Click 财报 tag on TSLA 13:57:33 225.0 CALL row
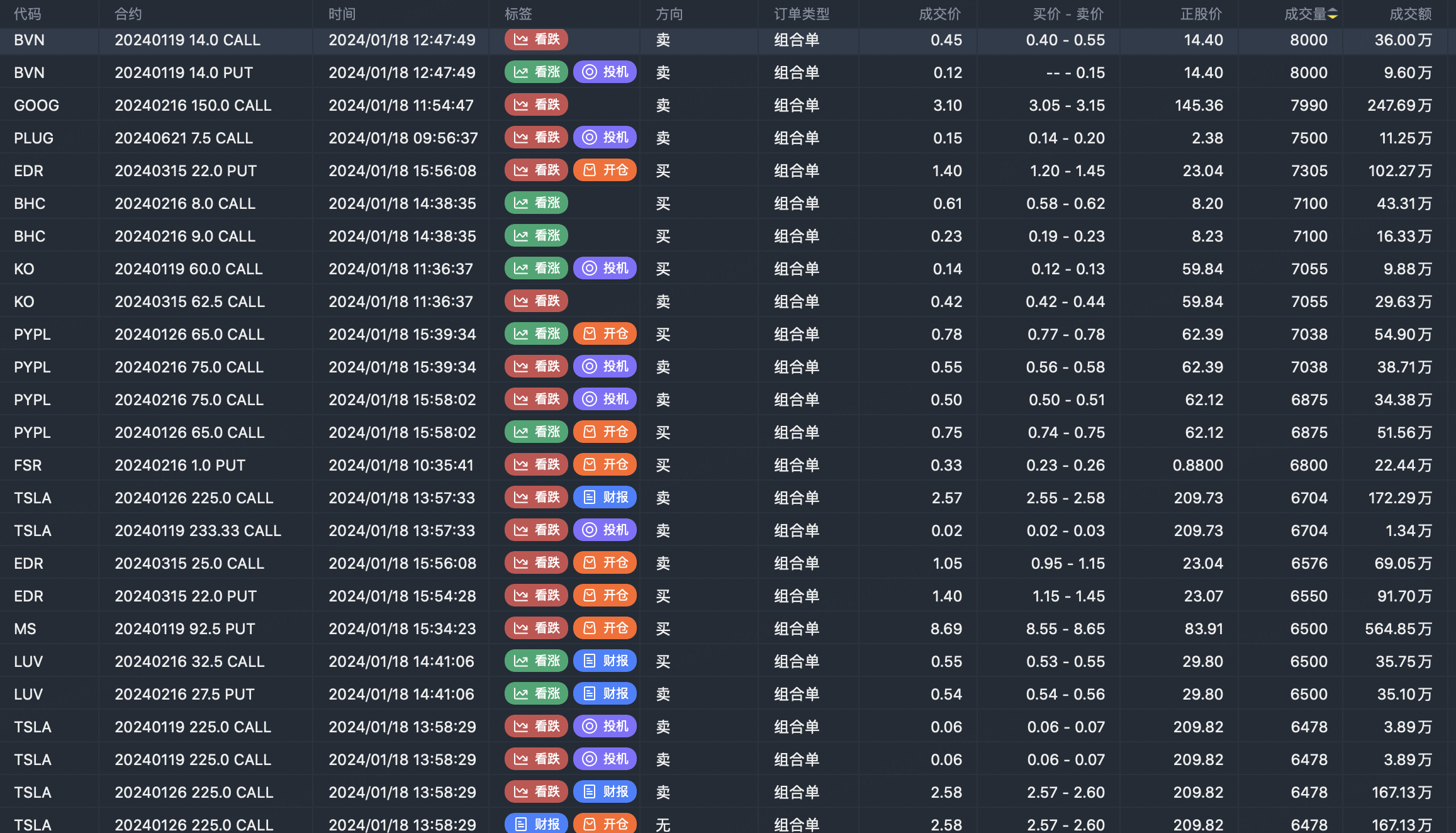1456x833 pixels. (x=605, y=498)
